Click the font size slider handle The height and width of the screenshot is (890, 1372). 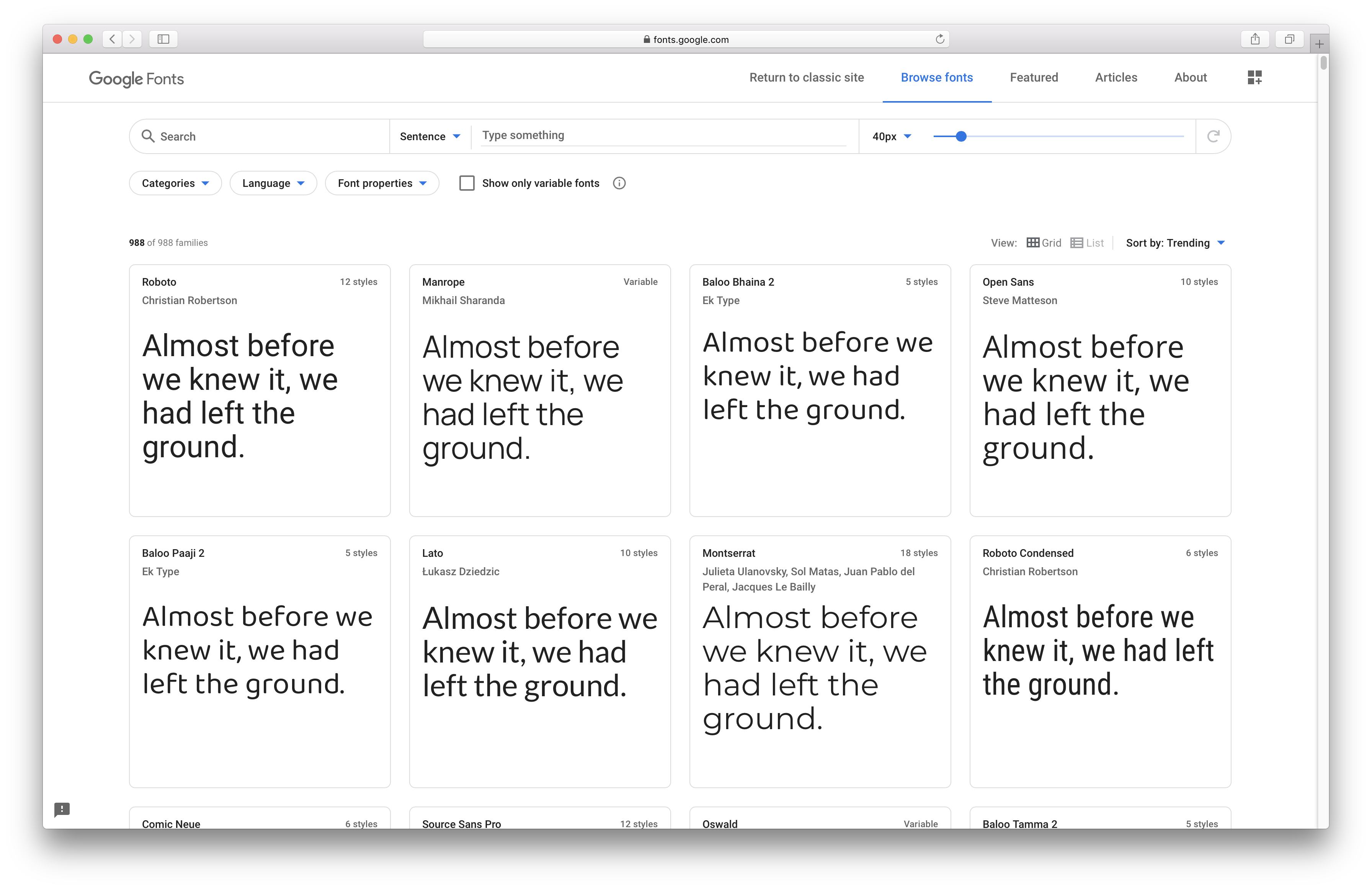[x=960, y=137]
